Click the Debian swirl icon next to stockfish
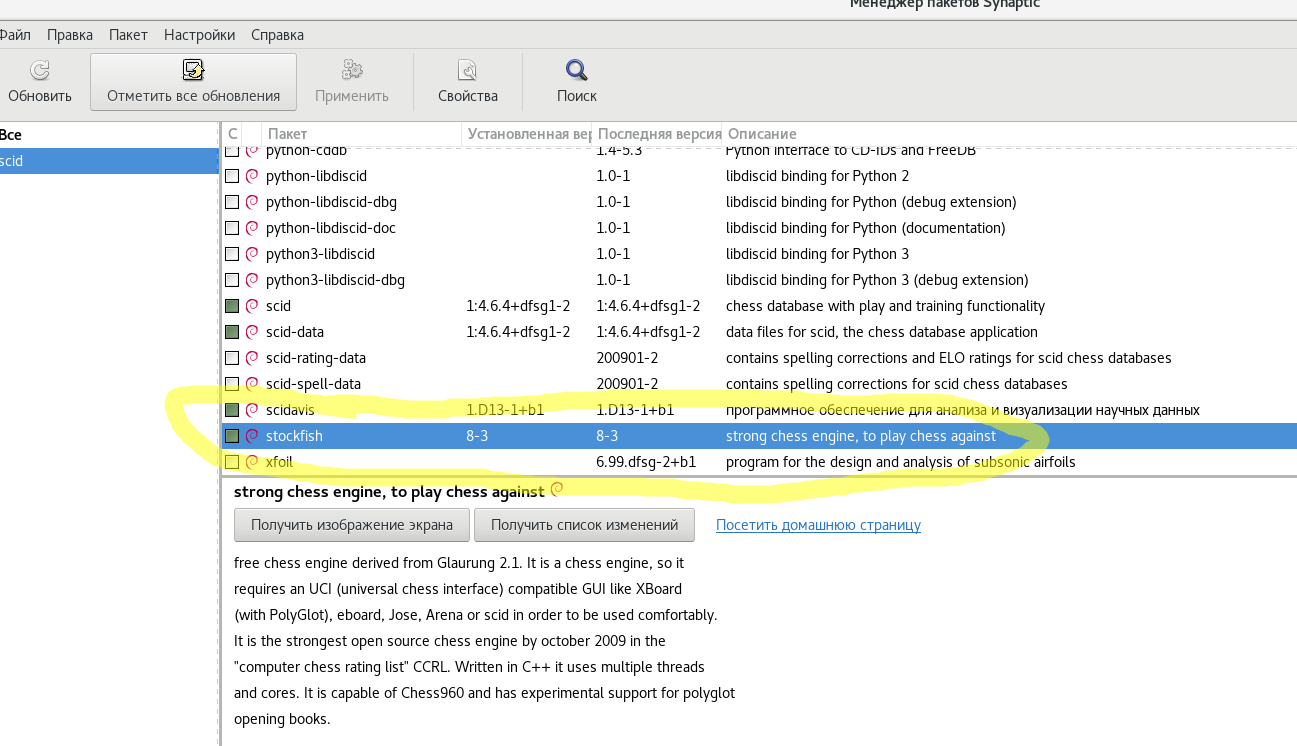The image size is (1297, 746). coord(252,436)
